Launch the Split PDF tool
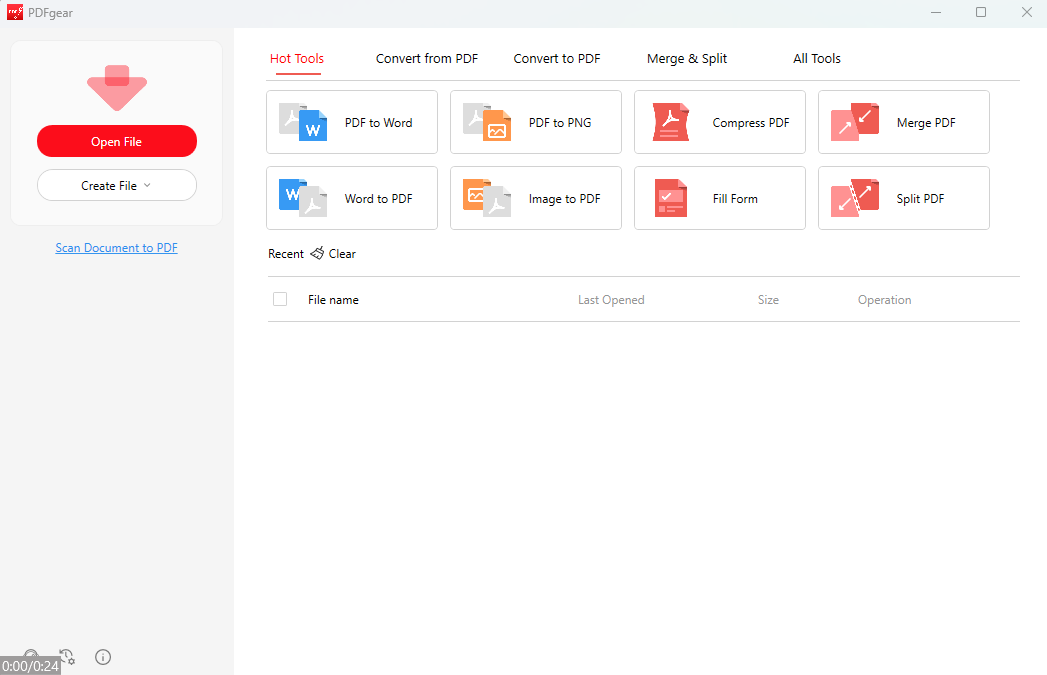This screenshot has height=675, width=1047. pyautogui.click(x=903, y=198)
